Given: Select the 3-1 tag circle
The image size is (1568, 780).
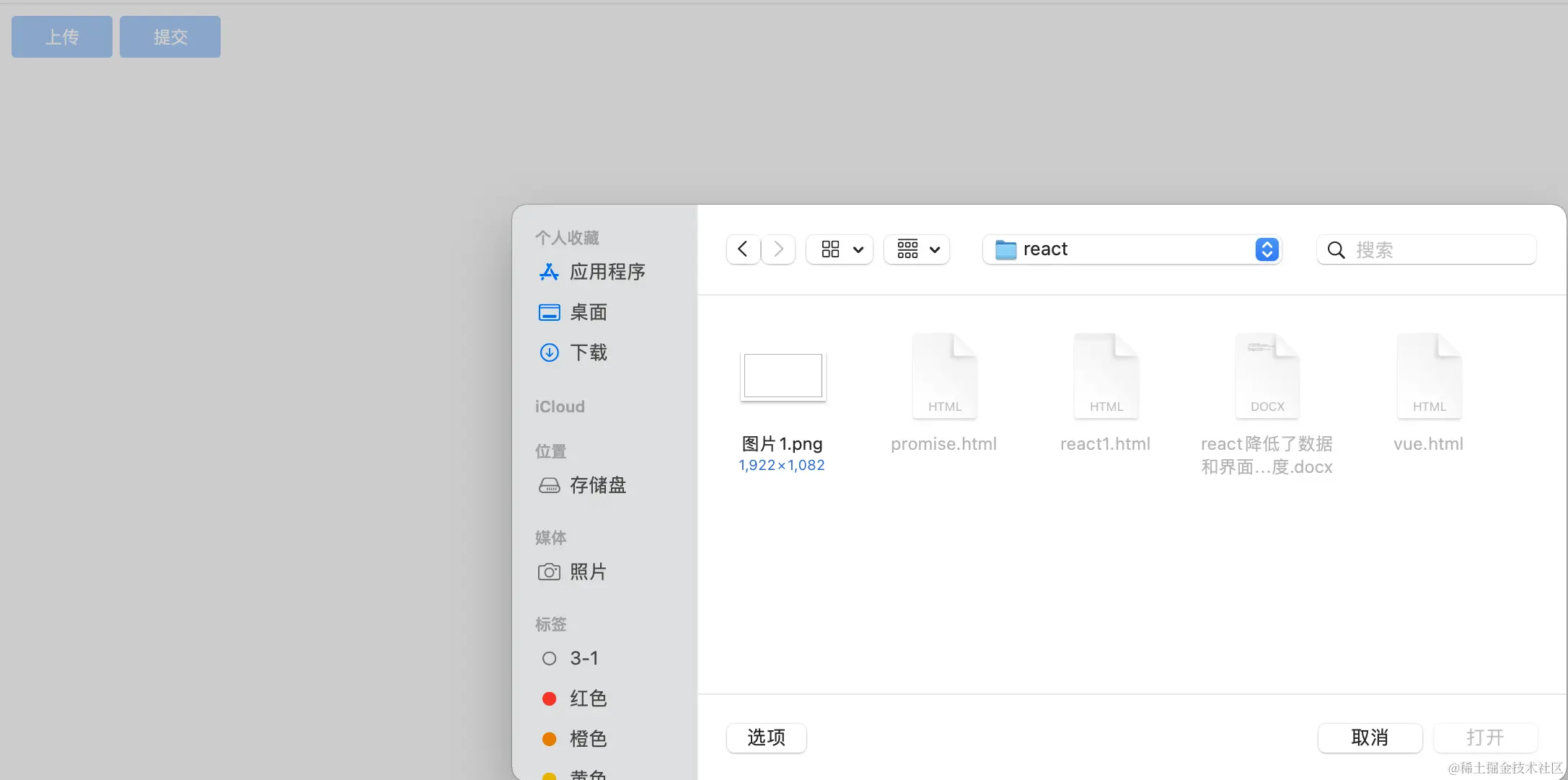Looking at the screenshot, I should click(x=550, y=658).
